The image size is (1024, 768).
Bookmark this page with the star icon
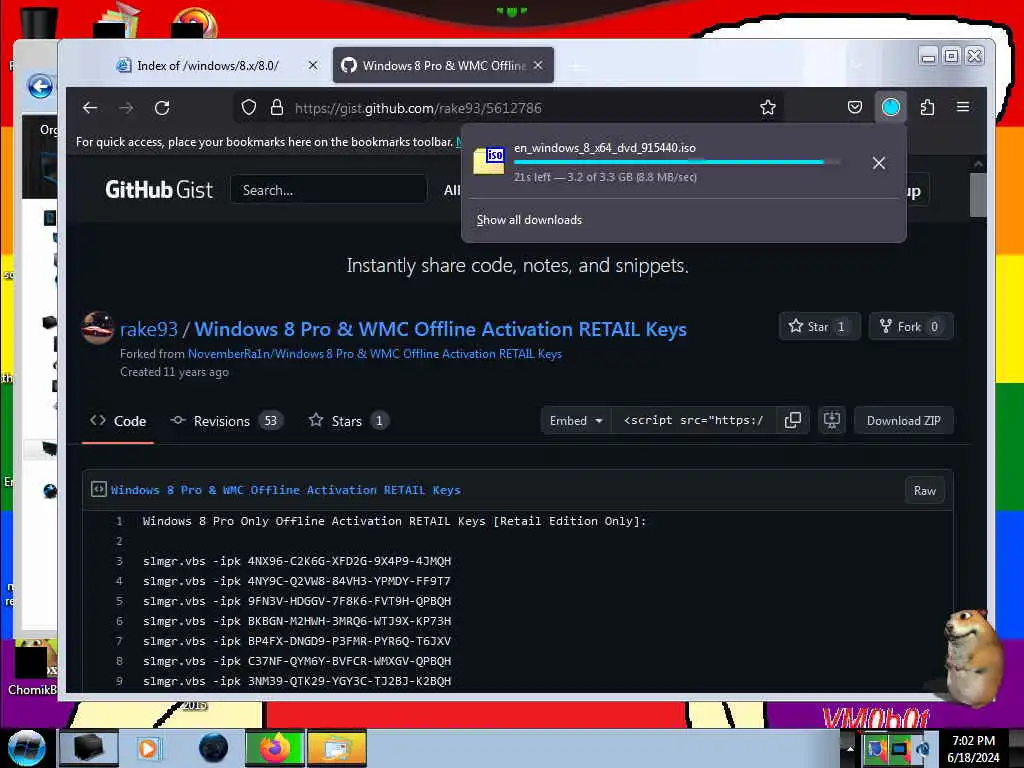pyautogui.click(x=768, y=108)
